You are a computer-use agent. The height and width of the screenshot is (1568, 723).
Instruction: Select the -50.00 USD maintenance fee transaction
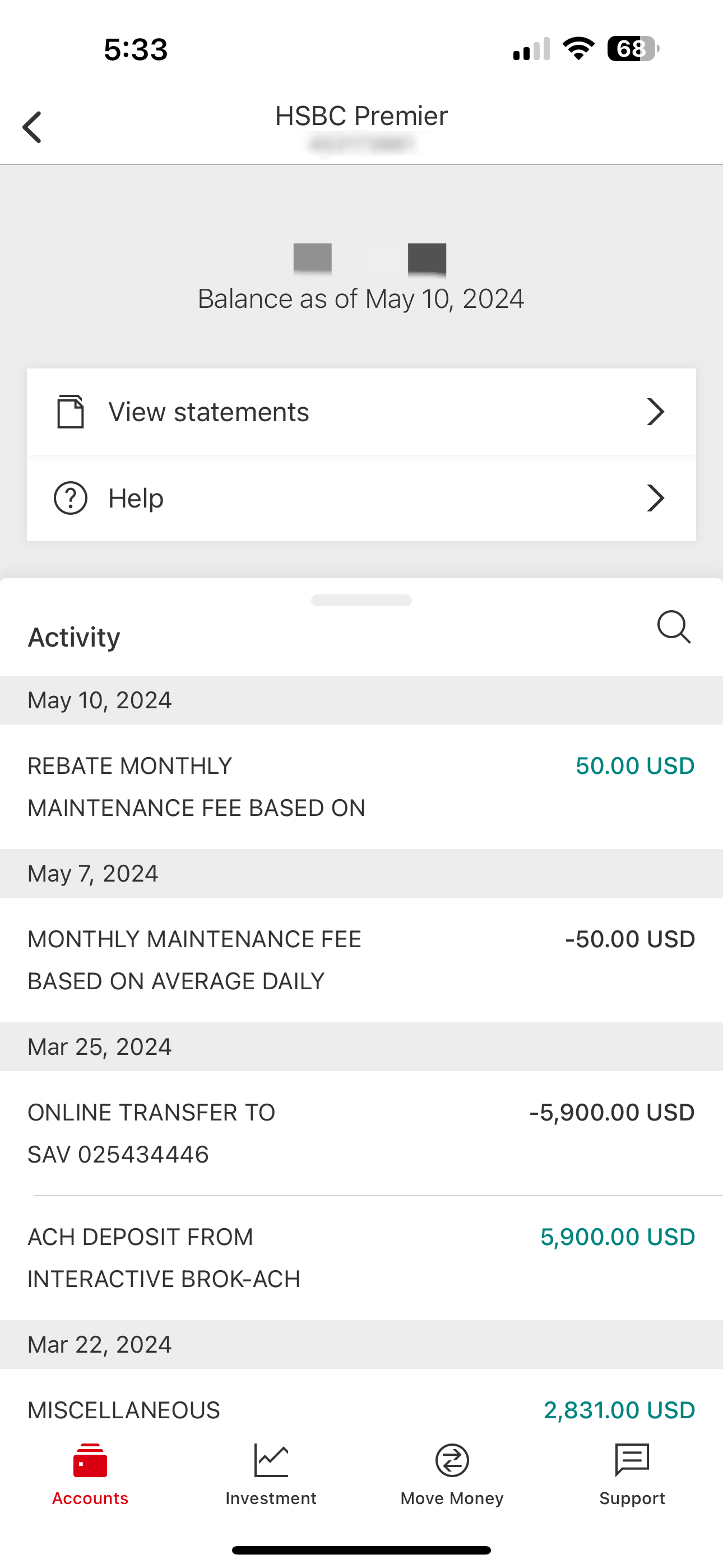point(361,960)
